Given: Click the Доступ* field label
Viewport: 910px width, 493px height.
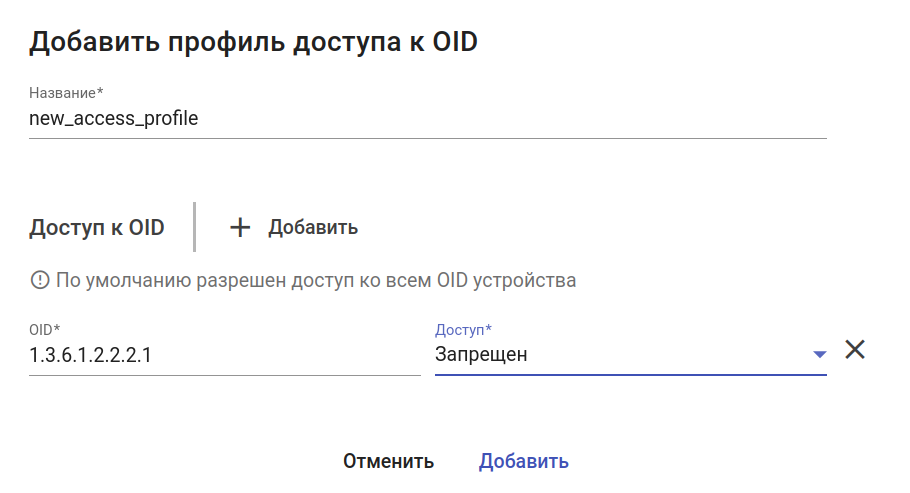Looking at the screenshot, I should (464, 329).
